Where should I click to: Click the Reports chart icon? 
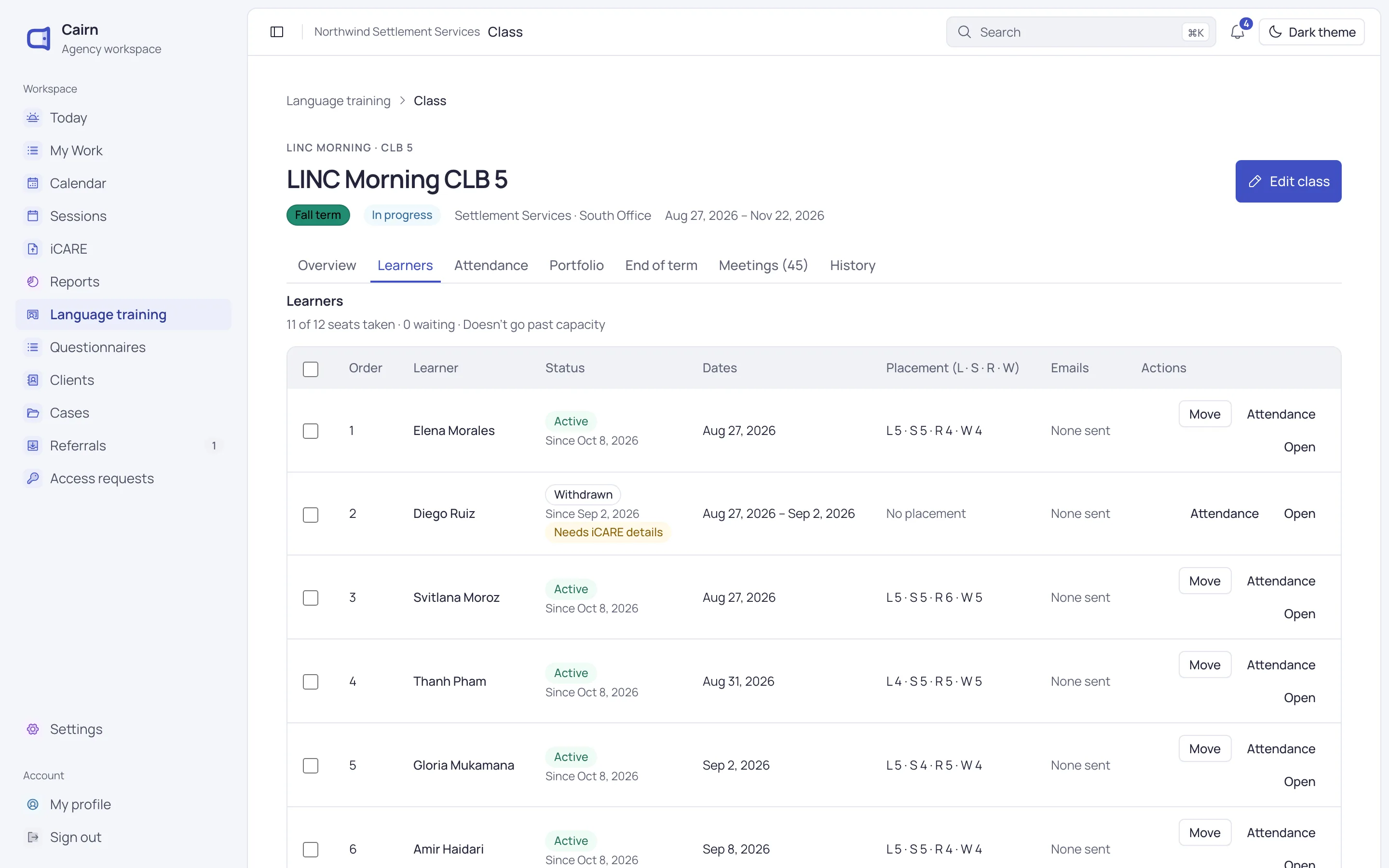coord(33,281)
